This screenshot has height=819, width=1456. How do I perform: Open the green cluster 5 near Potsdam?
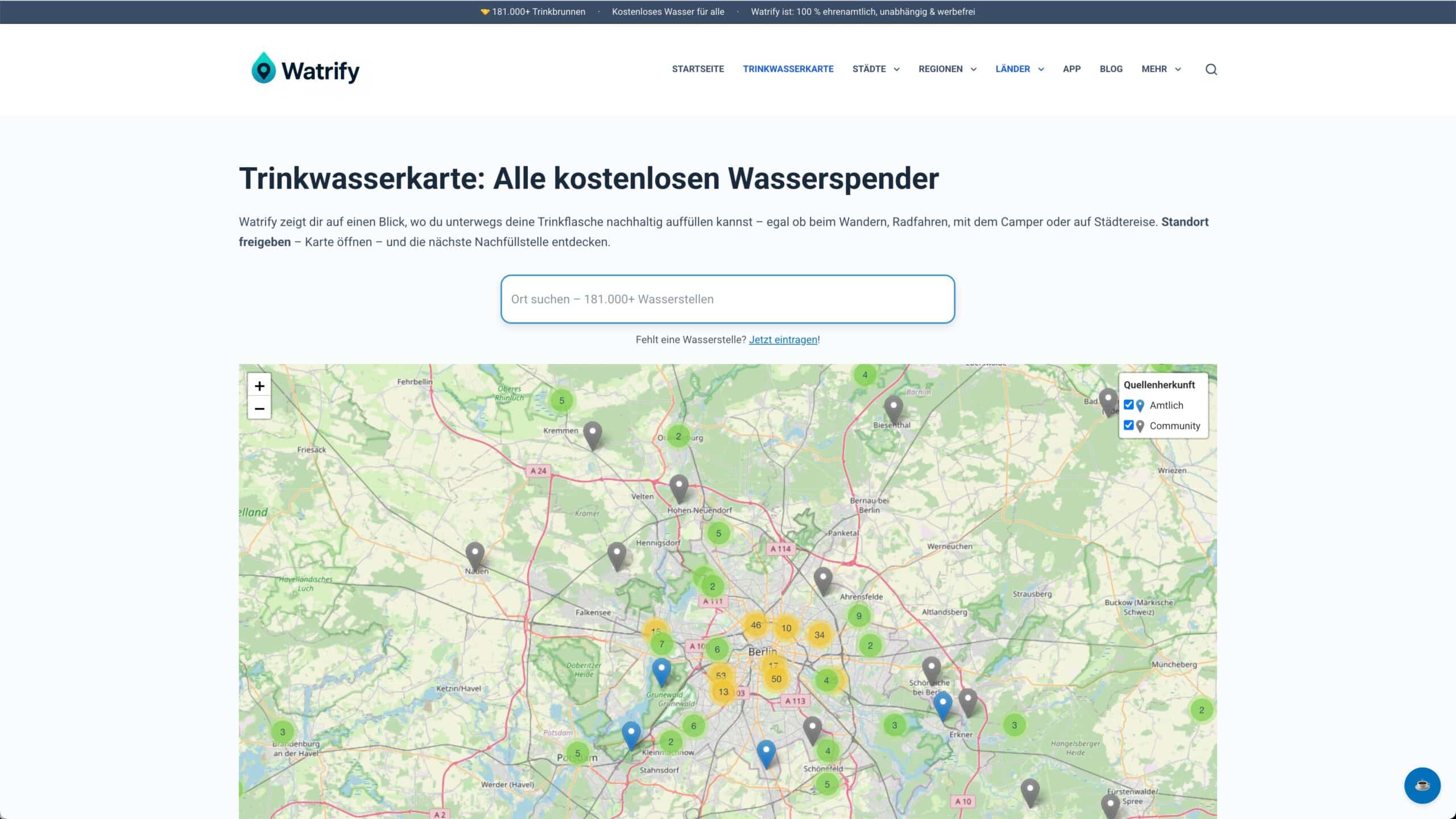pyautogui.click(x=577, y=753)
